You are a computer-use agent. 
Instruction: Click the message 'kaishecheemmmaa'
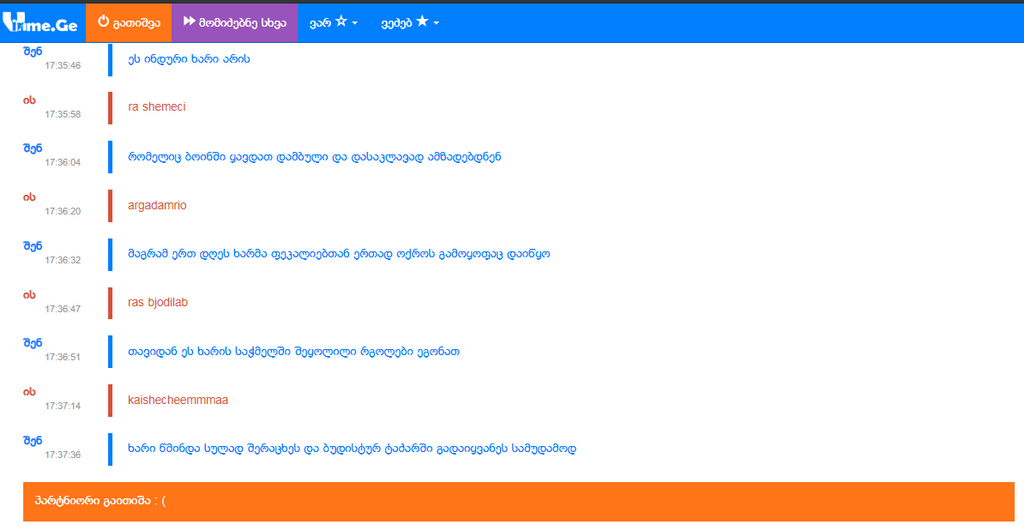pyautogui.click(x=178, y=400)
